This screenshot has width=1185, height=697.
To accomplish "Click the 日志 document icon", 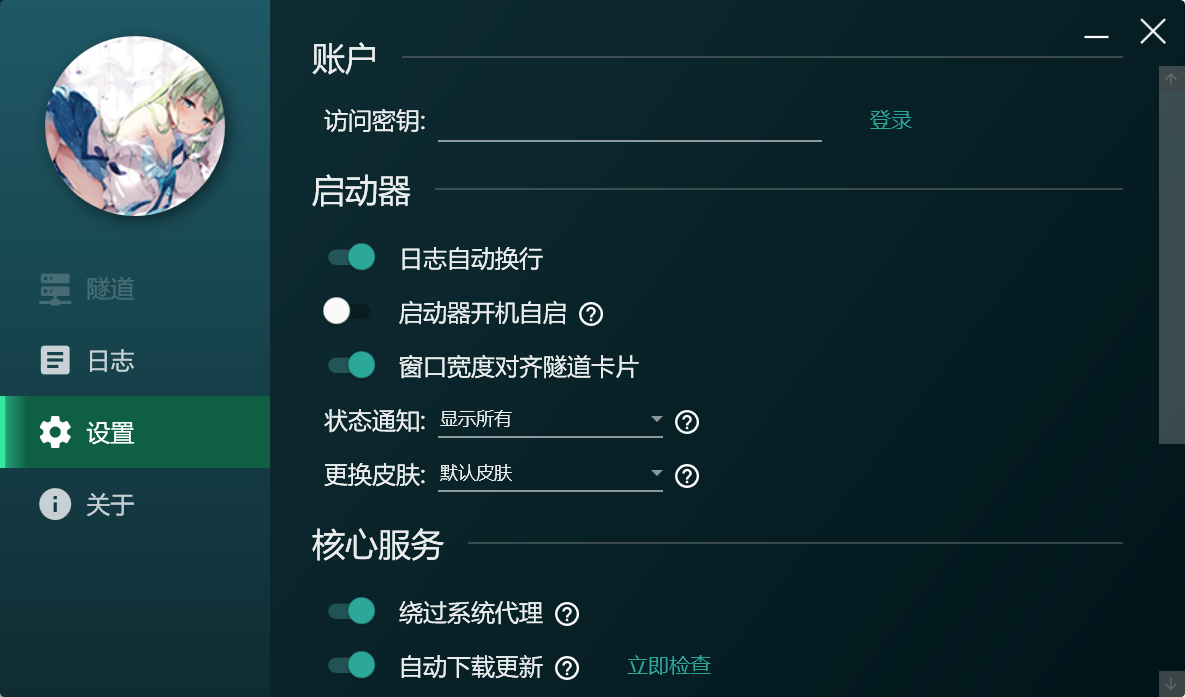I will click(x=55, y=361).
